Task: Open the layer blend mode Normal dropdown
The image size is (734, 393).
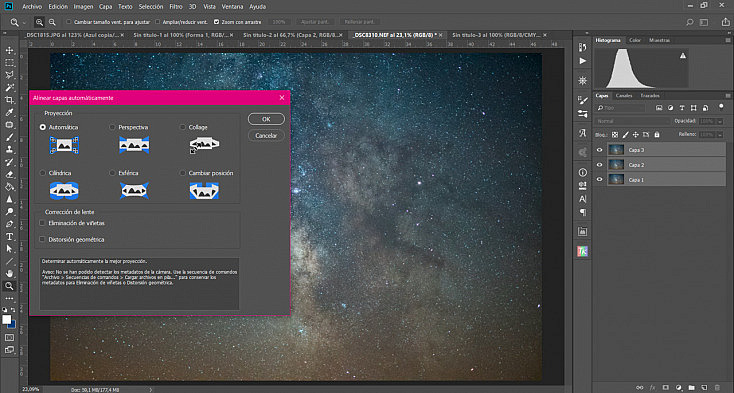Action: click(633, 121)
